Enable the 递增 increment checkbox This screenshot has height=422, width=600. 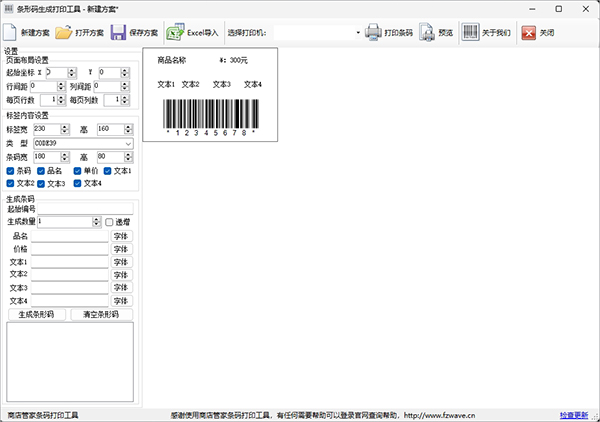click(110, 222)
